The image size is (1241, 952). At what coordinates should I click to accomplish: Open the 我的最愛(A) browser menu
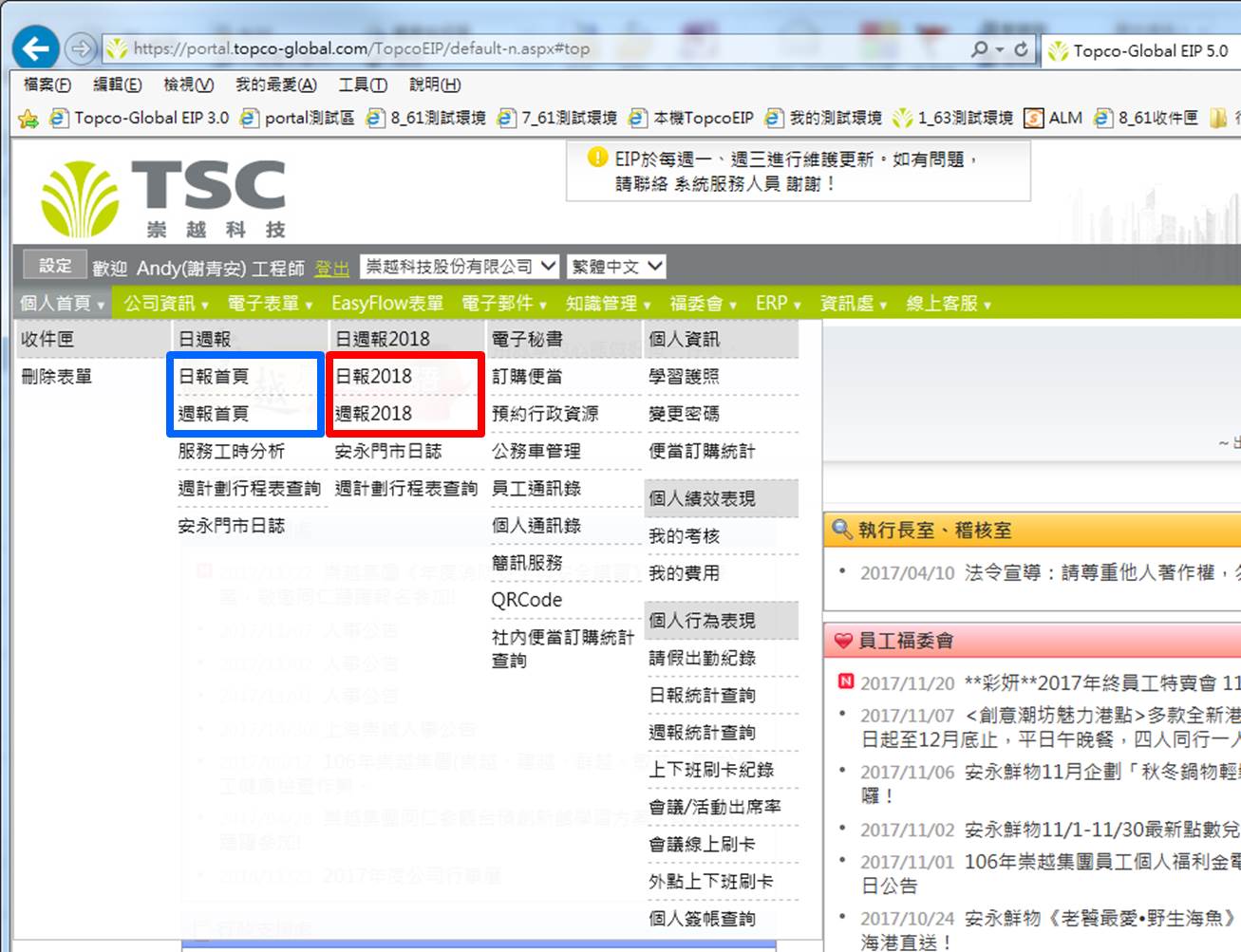pyautogui.click(x=275, y=84)
